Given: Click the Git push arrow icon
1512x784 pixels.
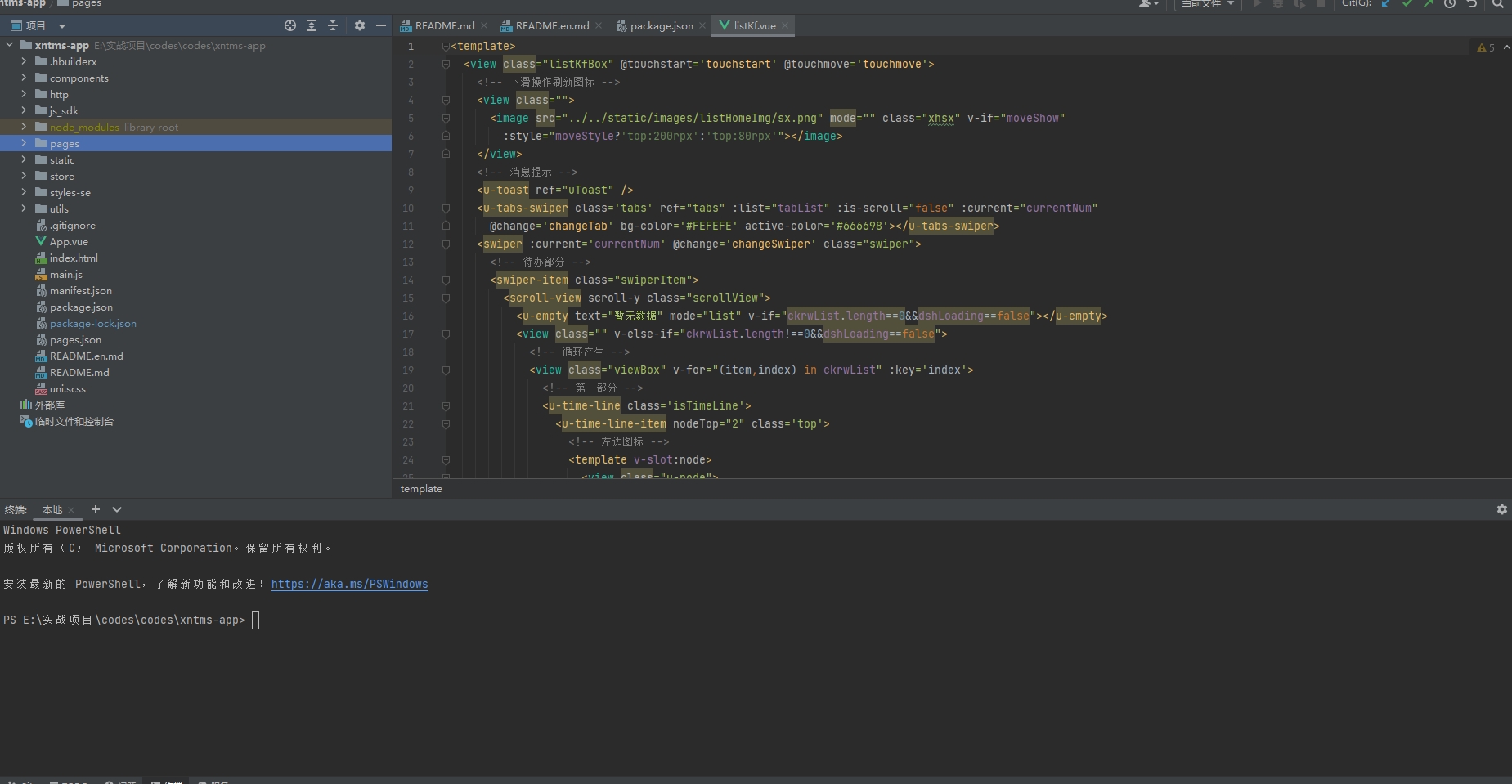Looking at the screenshot, I should tap(1428, 3).
